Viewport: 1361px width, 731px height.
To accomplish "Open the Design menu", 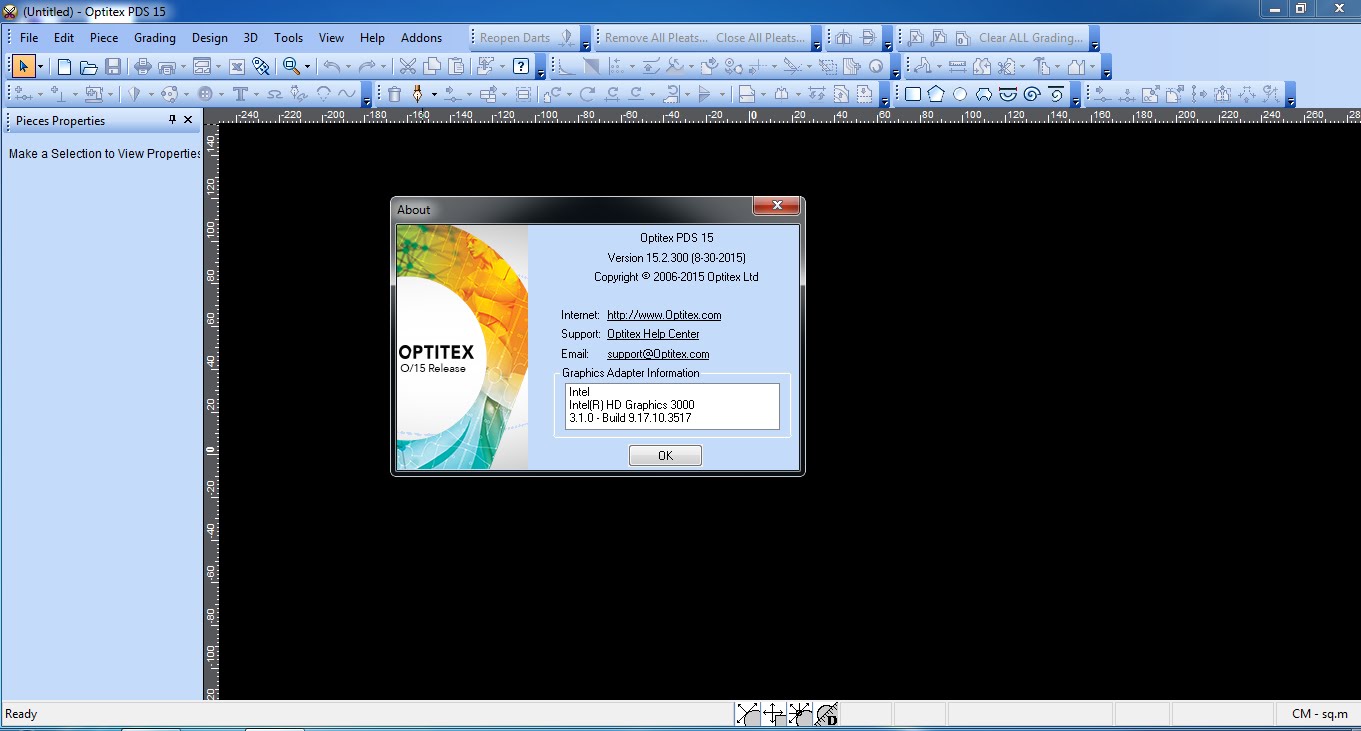I will coord(210,38).
